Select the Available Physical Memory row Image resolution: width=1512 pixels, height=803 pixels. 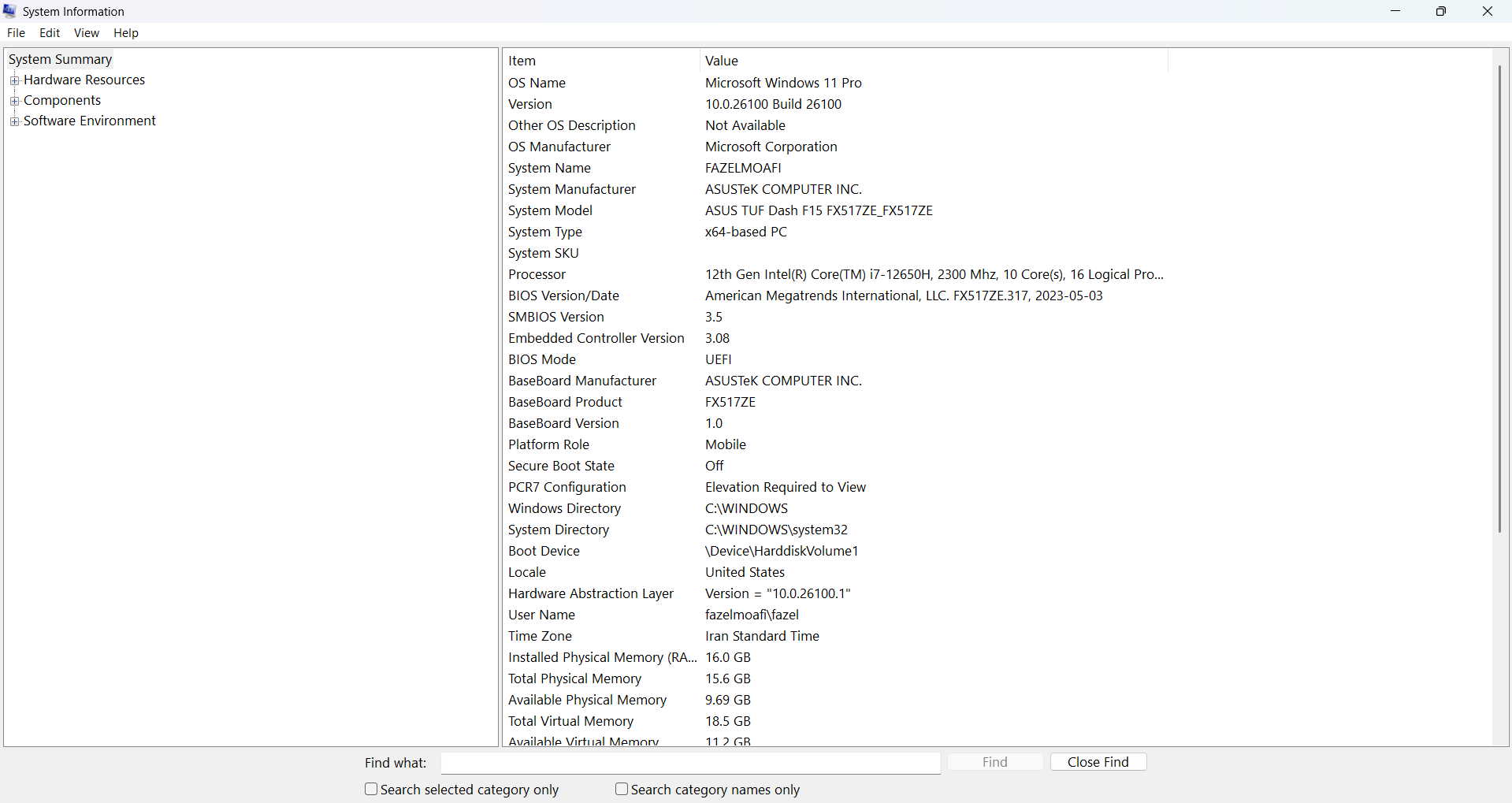pos(835,700)
